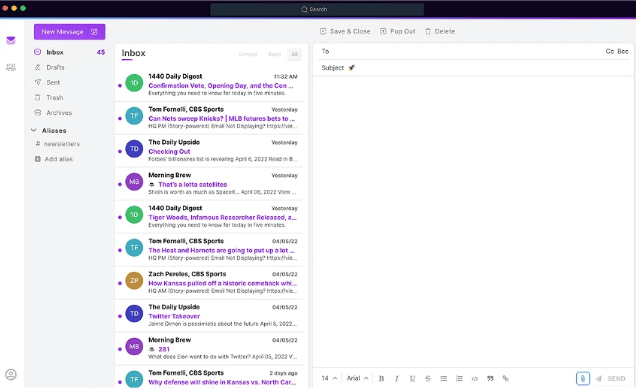Switch to the Unread filter tab

pos(248,54)
